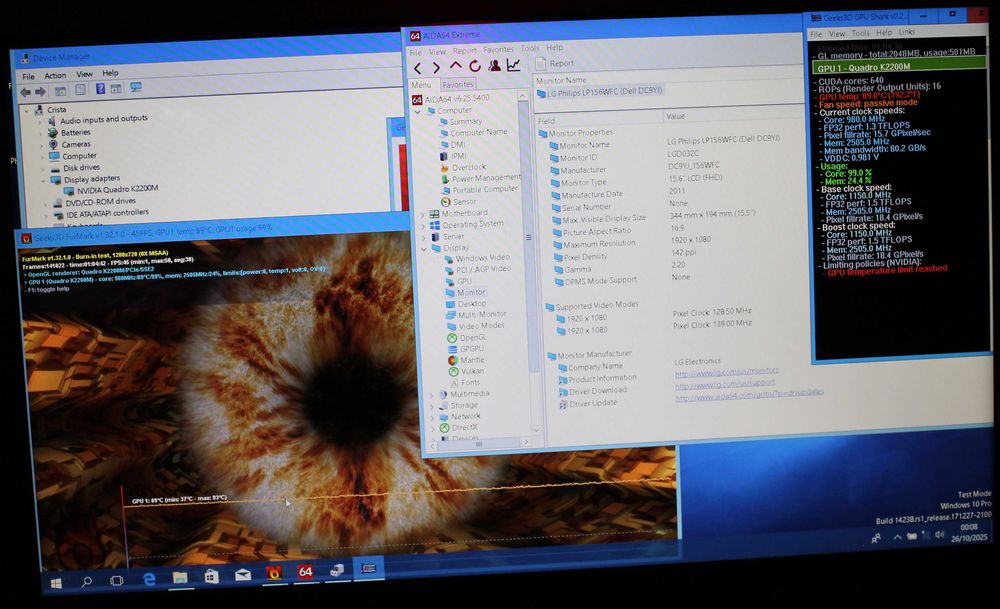Expand Audio inputs and outputs in Device Manager

[x=41, y=122]
